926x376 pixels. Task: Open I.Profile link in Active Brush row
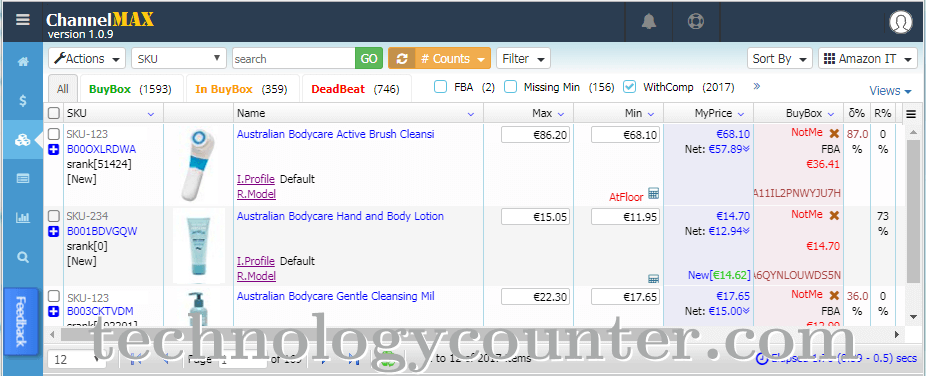(x=256, y=179)
